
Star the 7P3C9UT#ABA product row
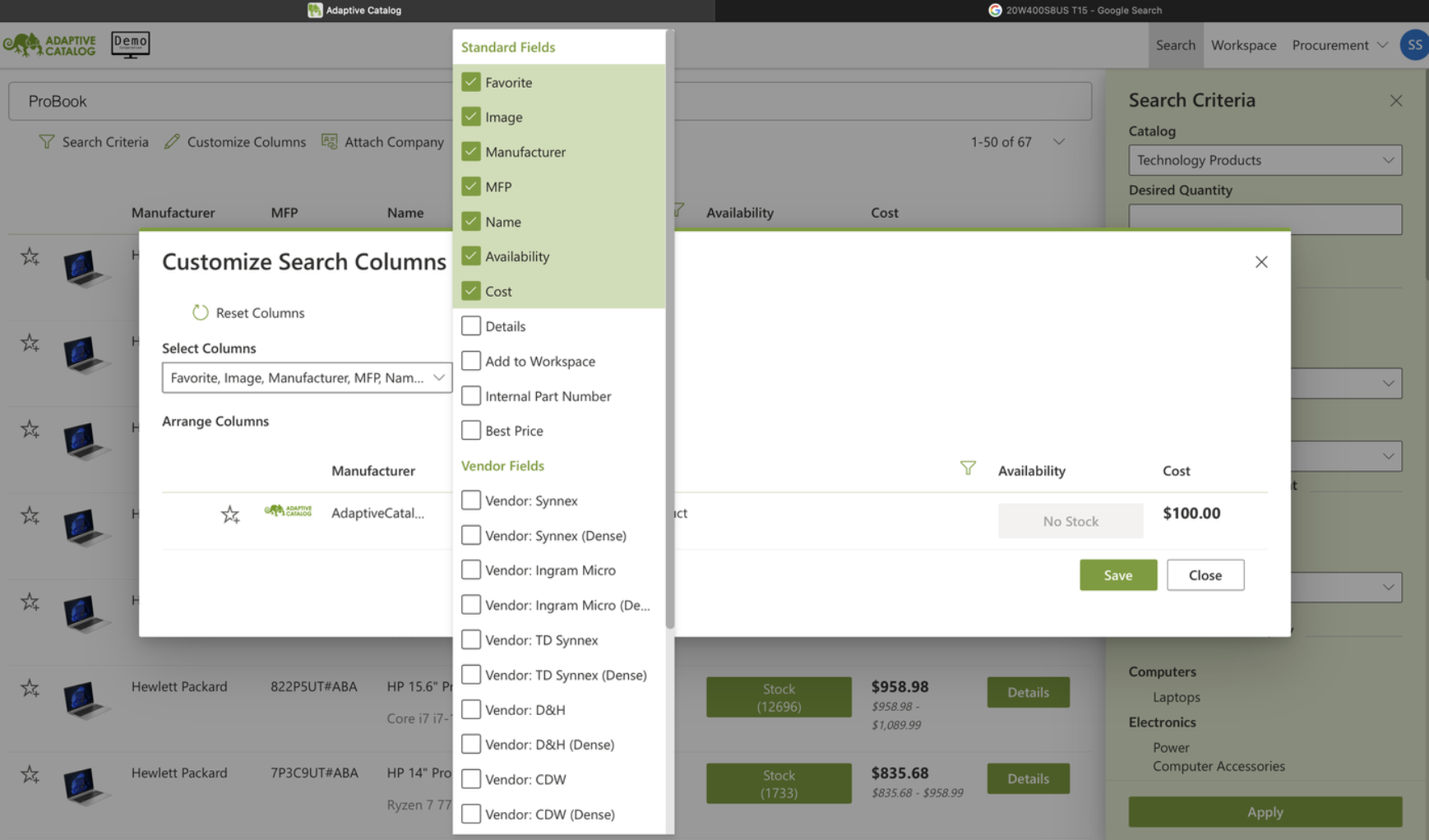pos(30,774)
